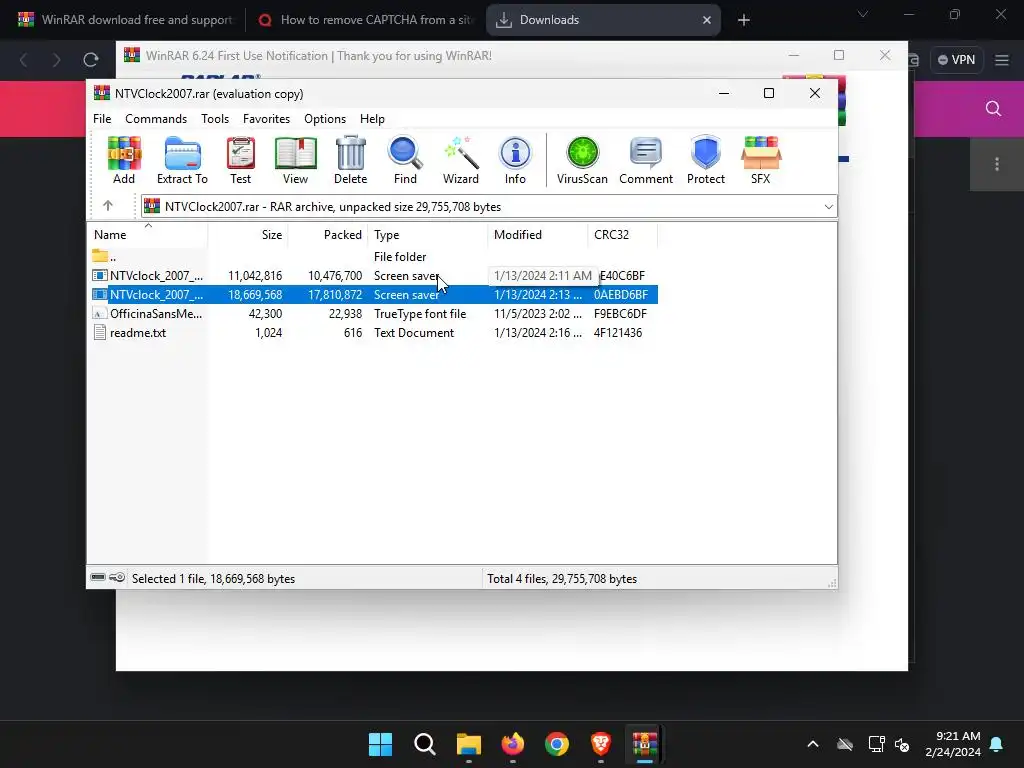
Task: Click the three-dot menu in the browser page
Action: [x=997, y=164]
